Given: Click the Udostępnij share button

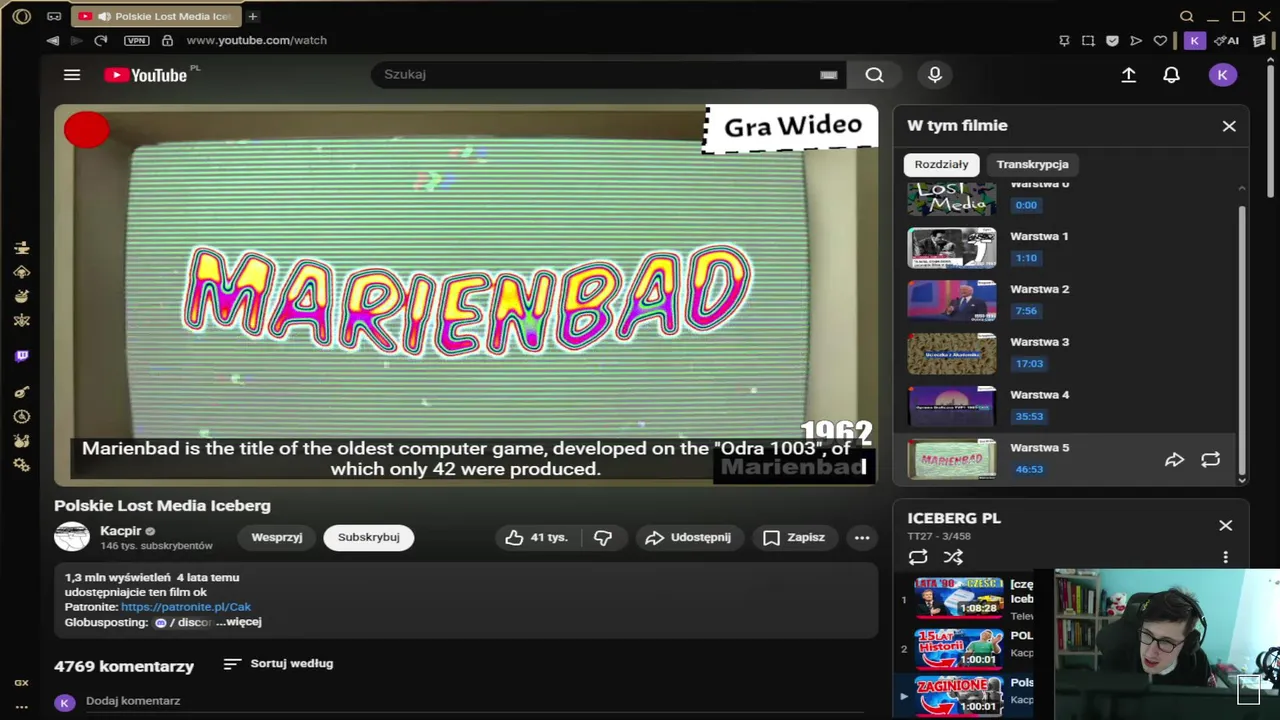Looking at the screenshot, I should 688,537.
